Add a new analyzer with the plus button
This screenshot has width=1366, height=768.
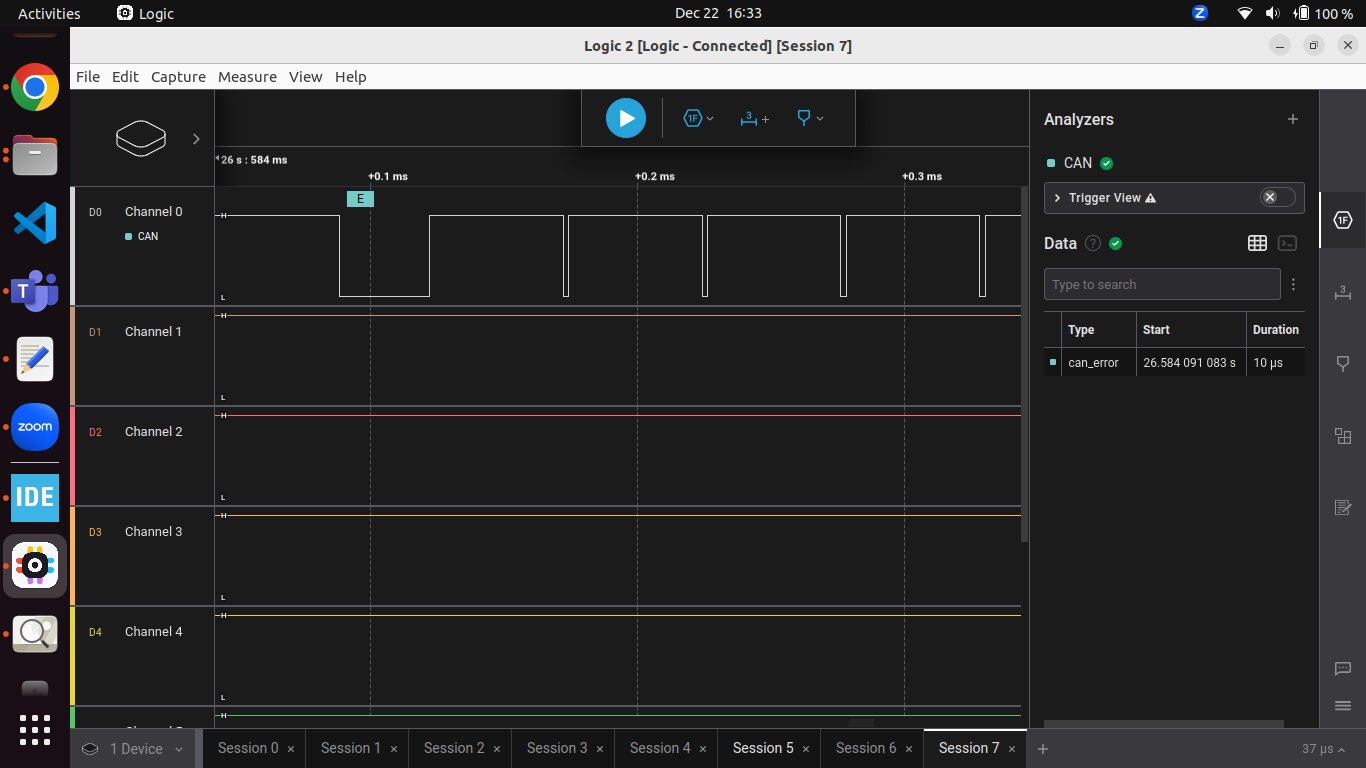coord(1293,119)
